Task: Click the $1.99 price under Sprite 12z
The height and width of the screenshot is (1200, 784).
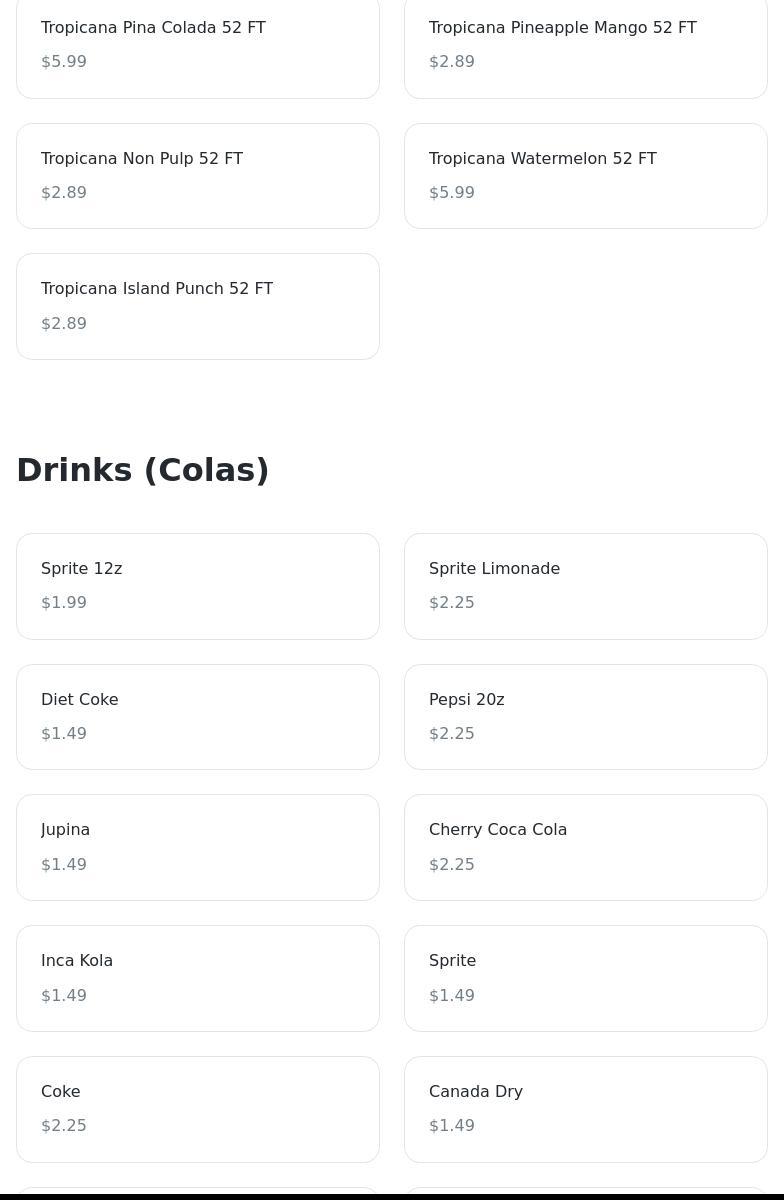Action: pos(64,603)
